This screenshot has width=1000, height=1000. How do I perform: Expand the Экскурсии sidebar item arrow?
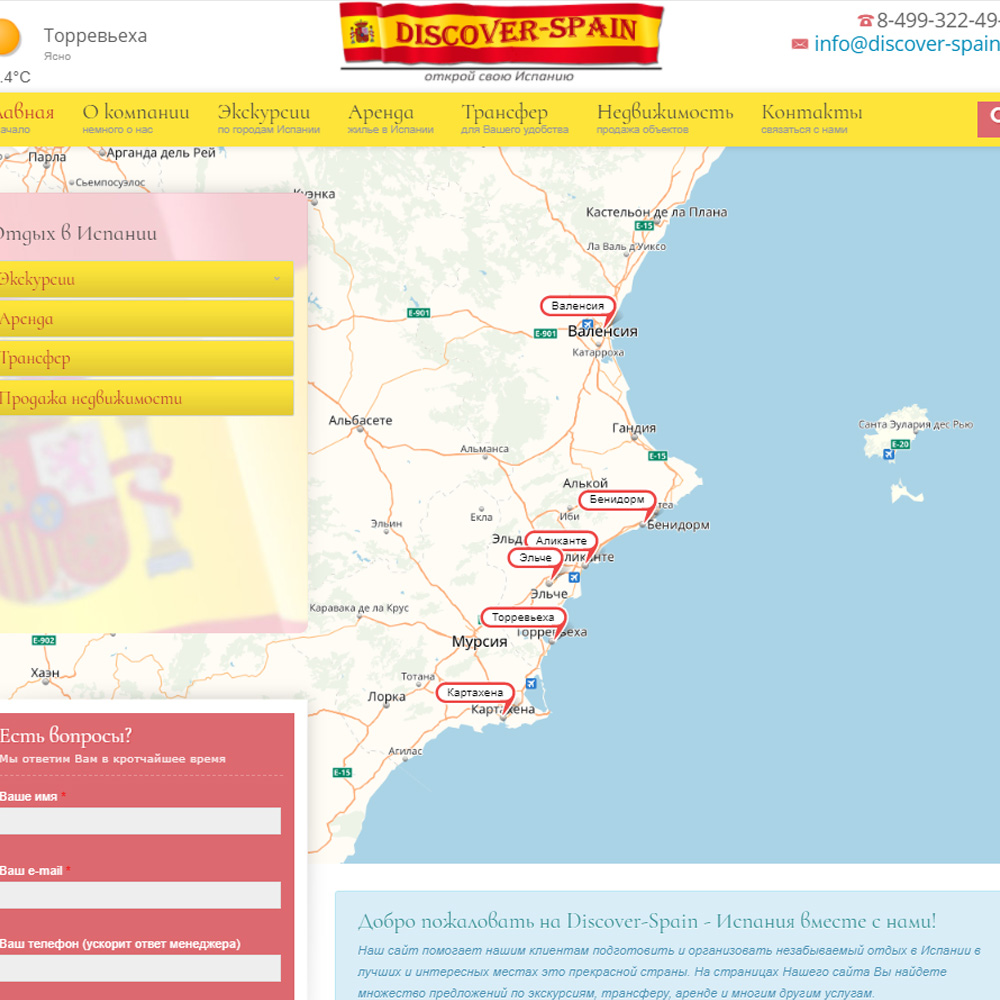(x=277, y=279)
